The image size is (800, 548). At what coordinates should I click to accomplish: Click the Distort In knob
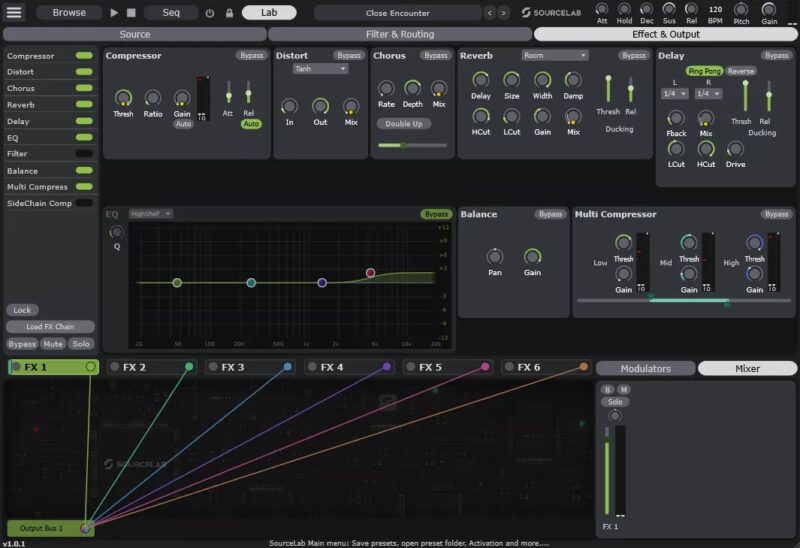coord(289,106)
